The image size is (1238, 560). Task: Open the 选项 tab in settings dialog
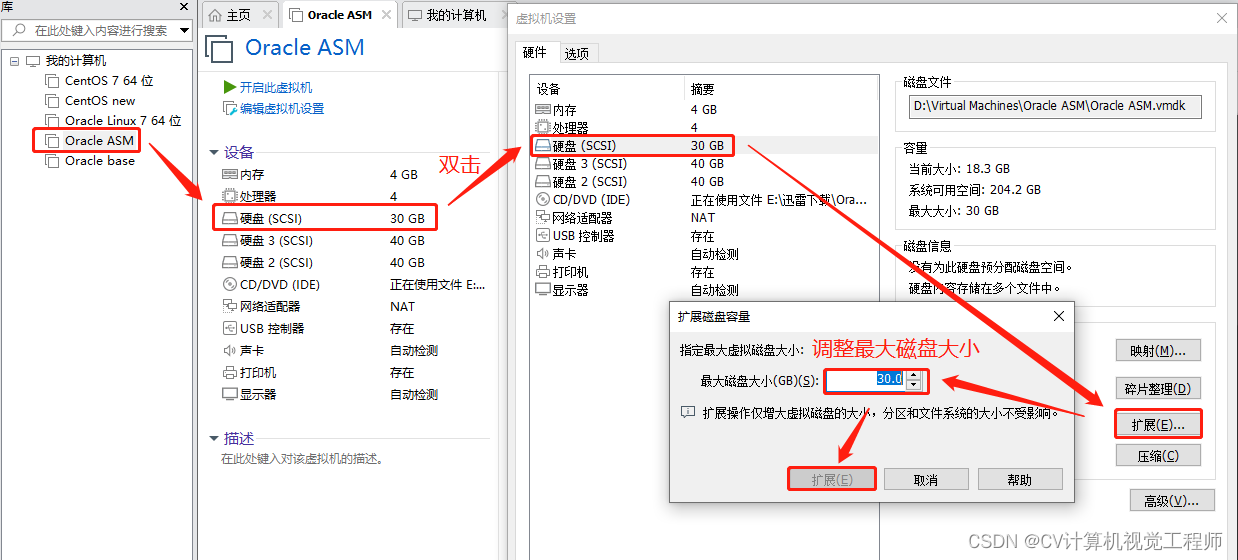point(576,53)
